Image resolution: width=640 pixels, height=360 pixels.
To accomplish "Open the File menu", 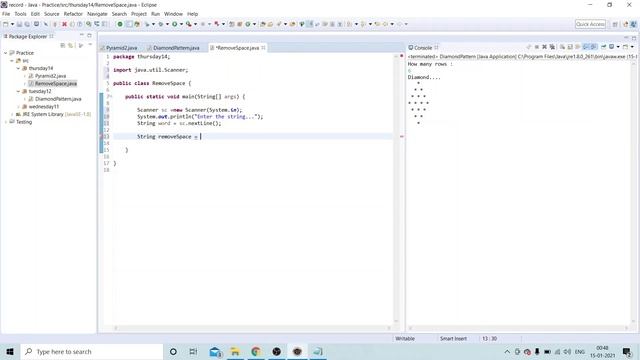I will tap(6, 14).
